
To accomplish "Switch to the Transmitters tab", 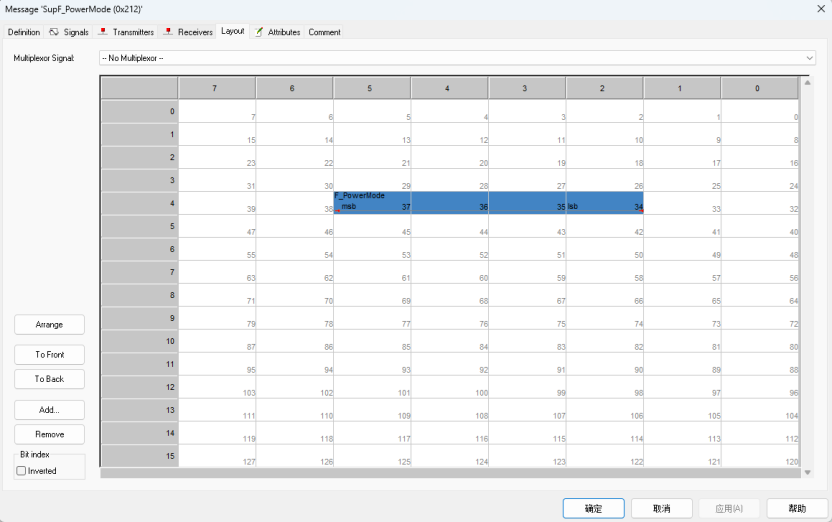I will (127, 32).
